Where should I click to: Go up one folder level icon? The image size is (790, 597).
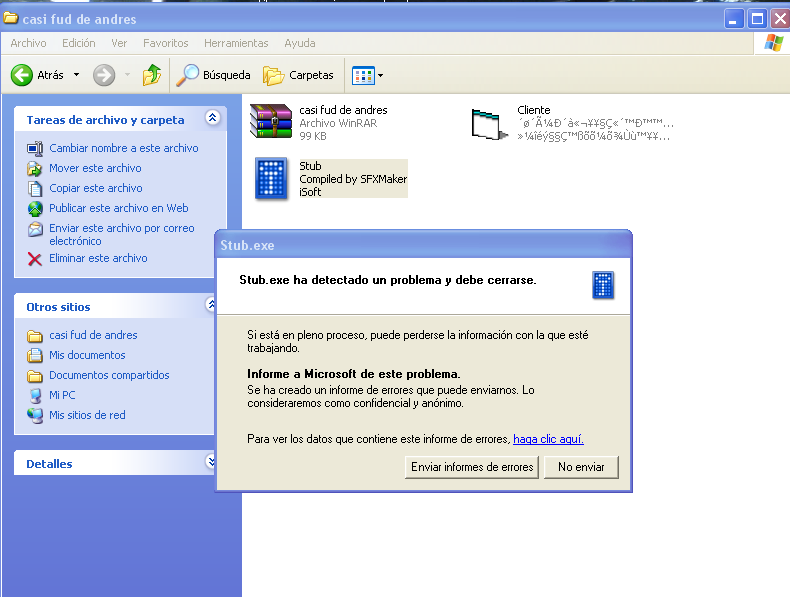point(152,75)
